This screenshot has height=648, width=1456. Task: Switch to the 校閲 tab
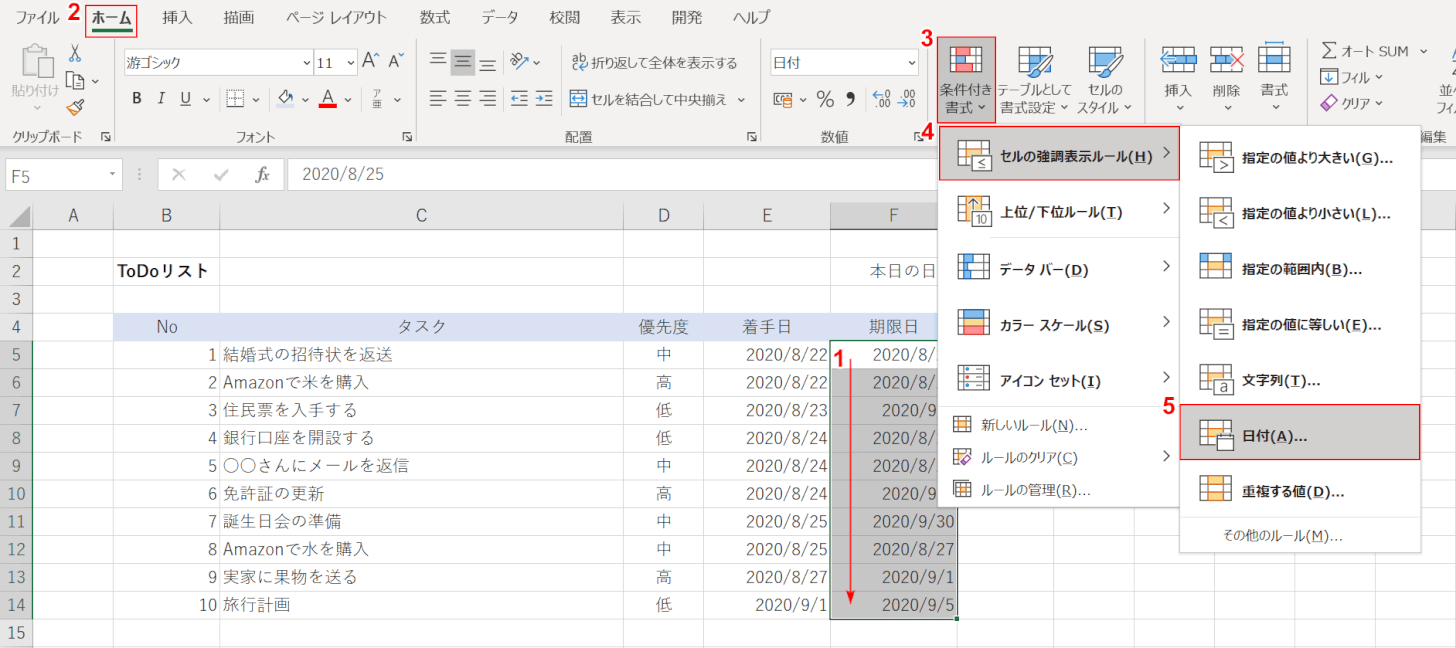point(564,17)
